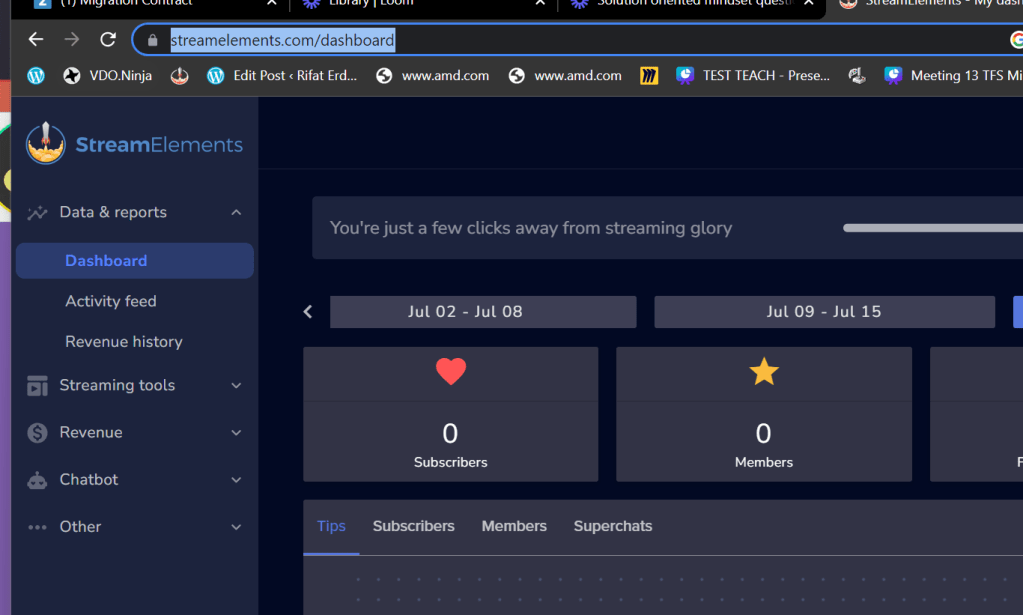This screenshot has width=1023, height=615.
Task: Switch to the Tips tab
Action: pos(331,526)
